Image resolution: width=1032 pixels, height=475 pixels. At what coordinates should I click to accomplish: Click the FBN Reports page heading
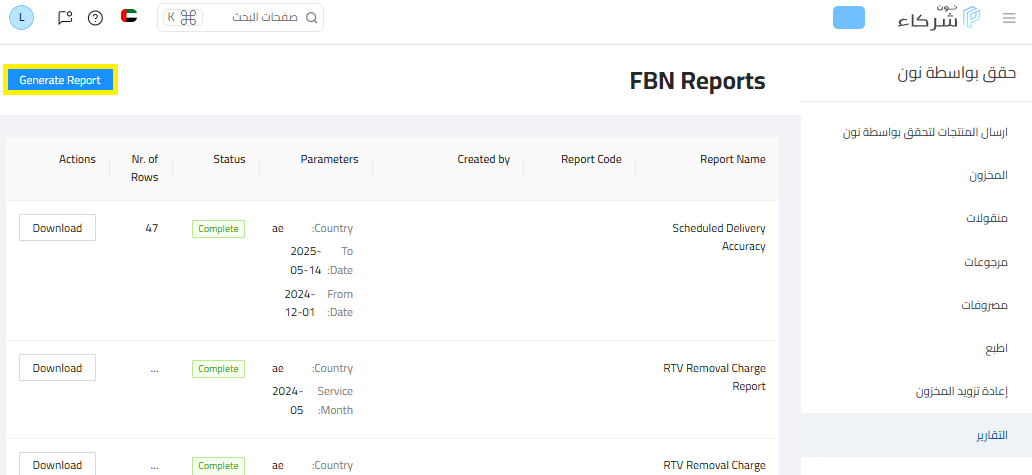click(698, 81)
